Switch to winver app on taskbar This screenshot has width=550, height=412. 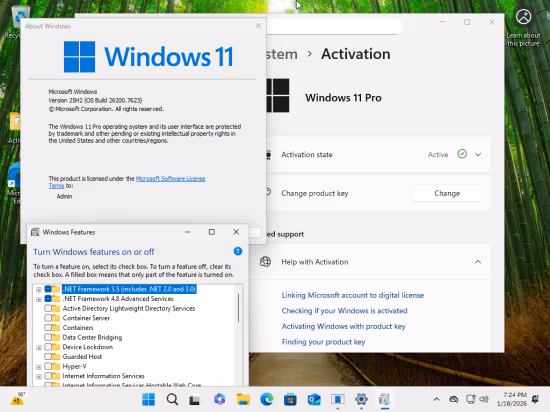(337, 399)
